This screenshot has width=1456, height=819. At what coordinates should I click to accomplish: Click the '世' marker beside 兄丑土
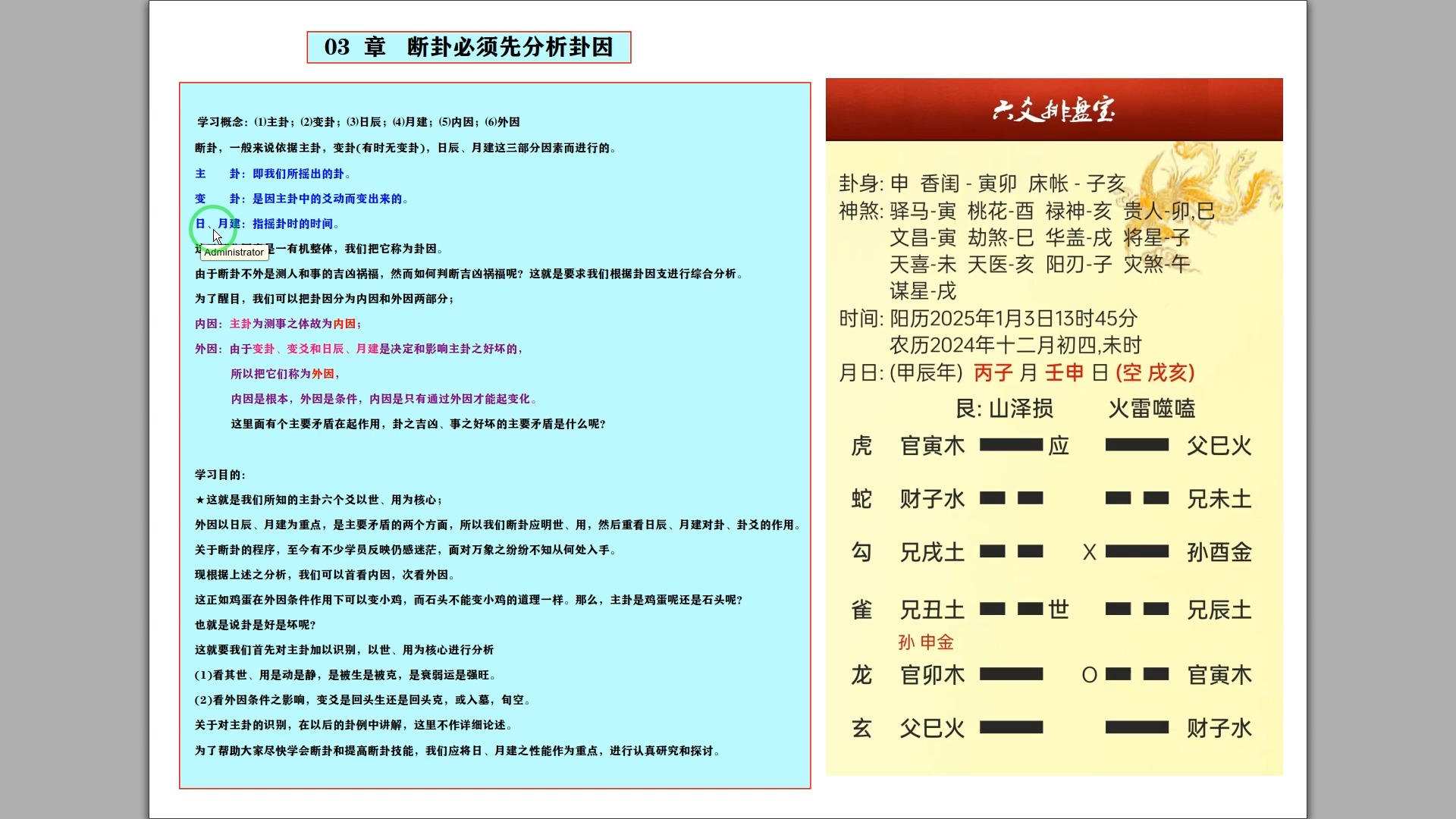point(1059,610)
